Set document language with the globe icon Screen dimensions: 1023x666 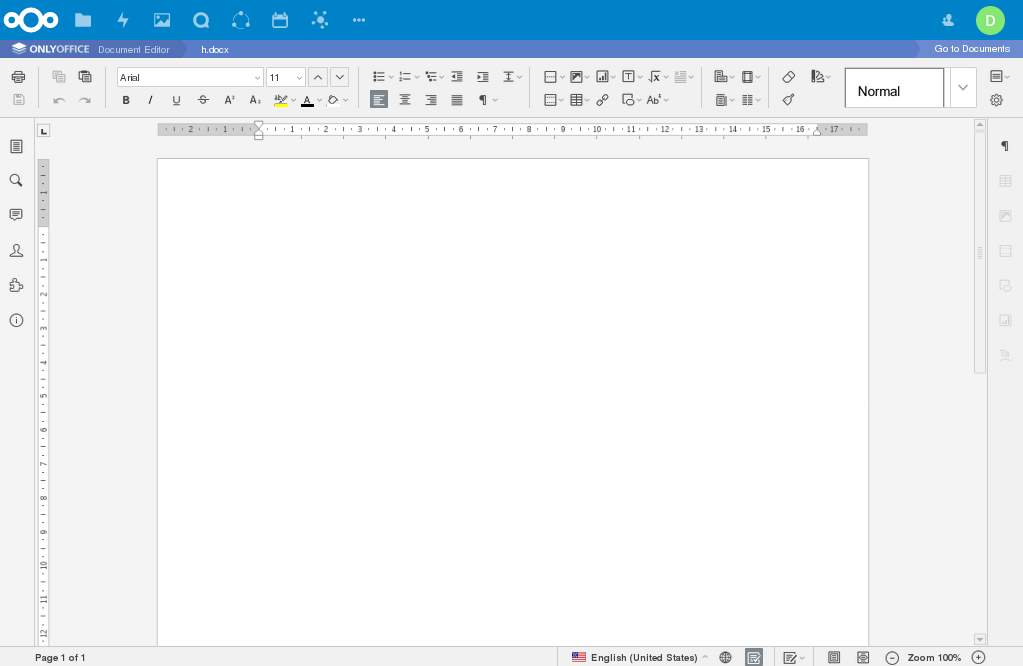click(725, 658)
